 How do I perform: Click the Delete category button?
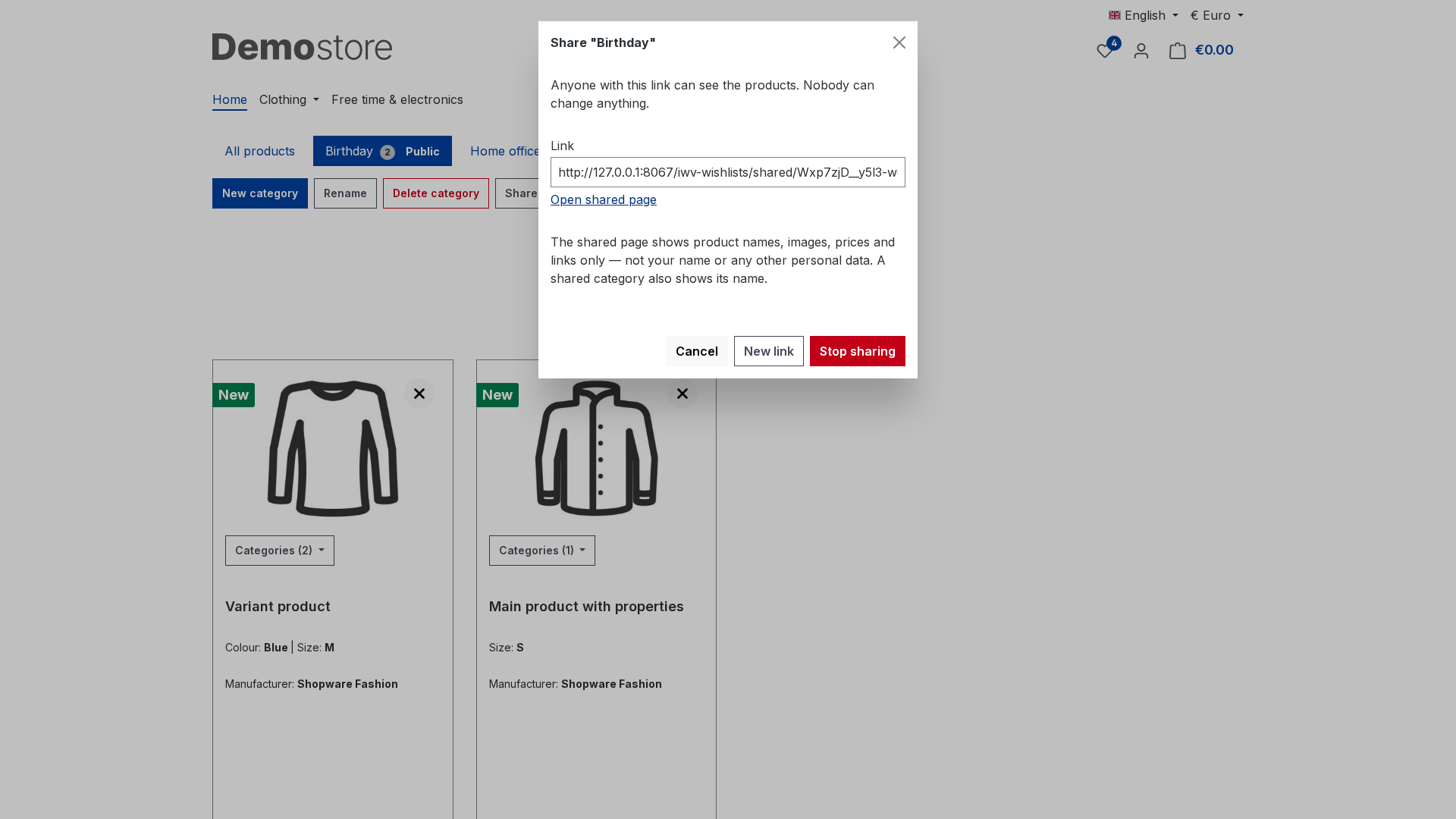coord(436,193)
